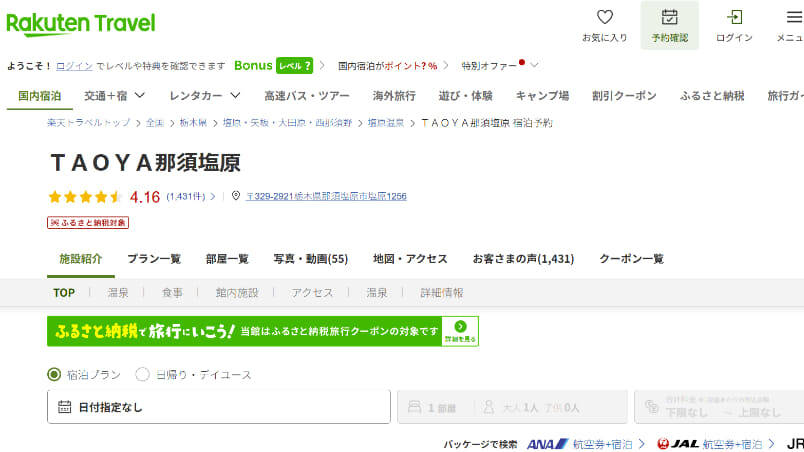Click the heart お気に入り icon

pos(604,17)
